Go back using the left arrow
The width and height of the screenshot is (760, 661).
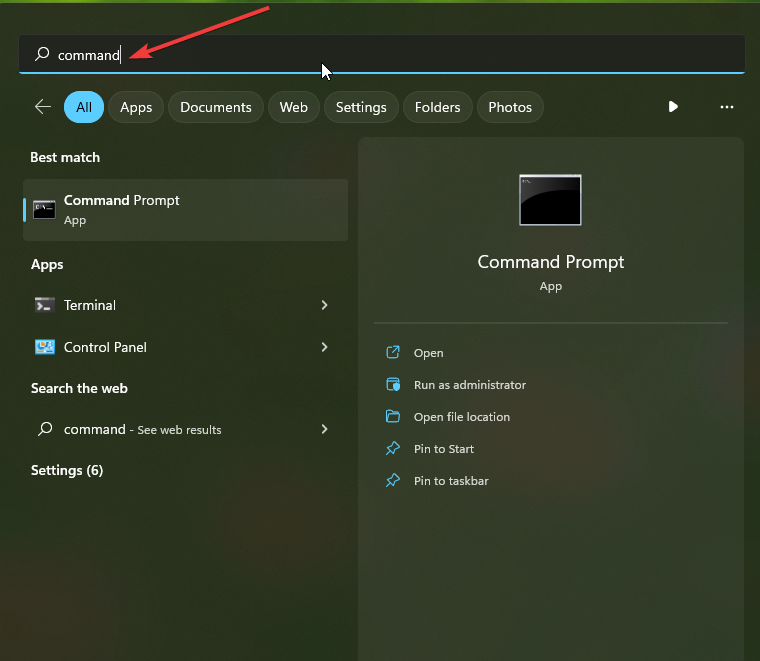43,107
